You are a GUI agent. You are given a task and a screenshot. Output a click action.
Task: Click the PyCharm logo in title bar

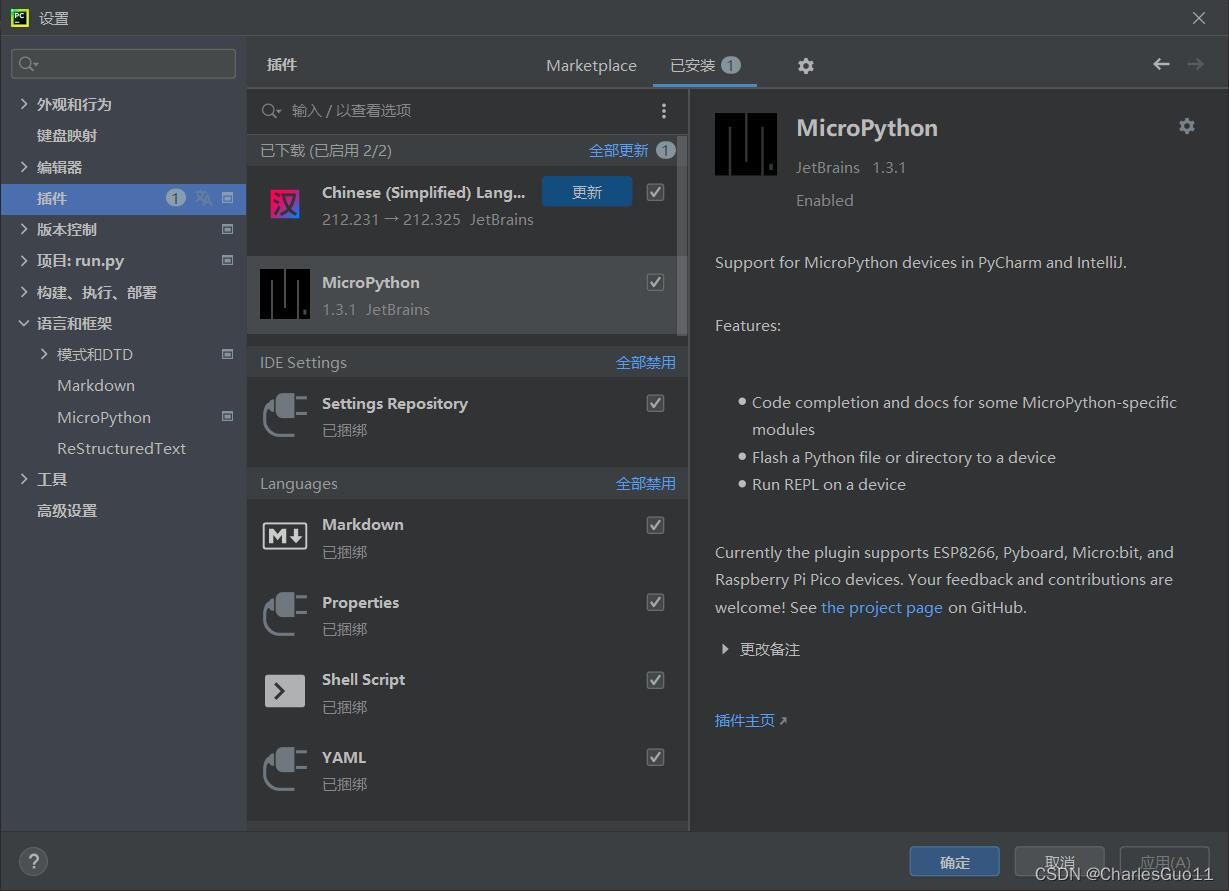[20, 17]
